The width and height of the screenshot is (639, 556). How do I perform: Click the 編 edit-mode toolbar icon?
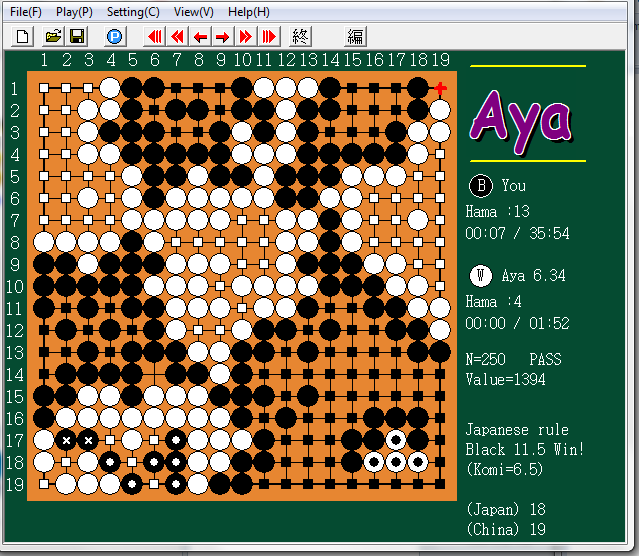(355, 37)
